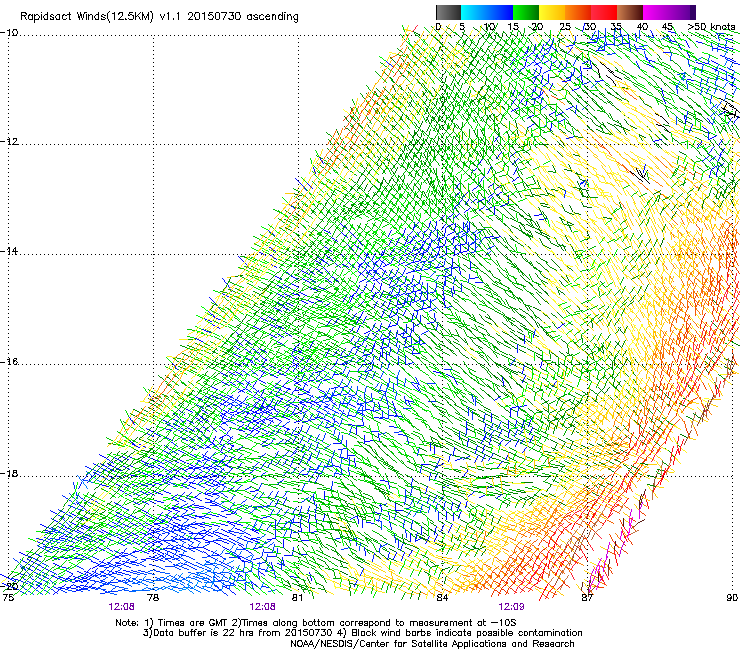Viewport: 740px width, 650px height.
Task: Click the "-20" latitude label
Action: pos(9,586)
